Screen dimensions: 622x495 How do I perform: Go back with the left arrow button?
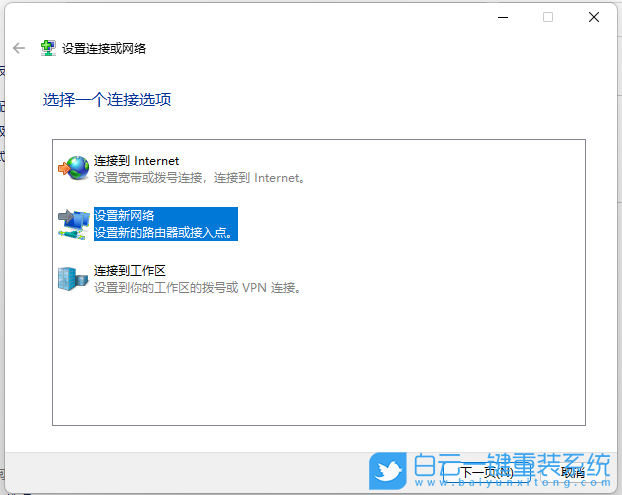(x=19, y=48)
